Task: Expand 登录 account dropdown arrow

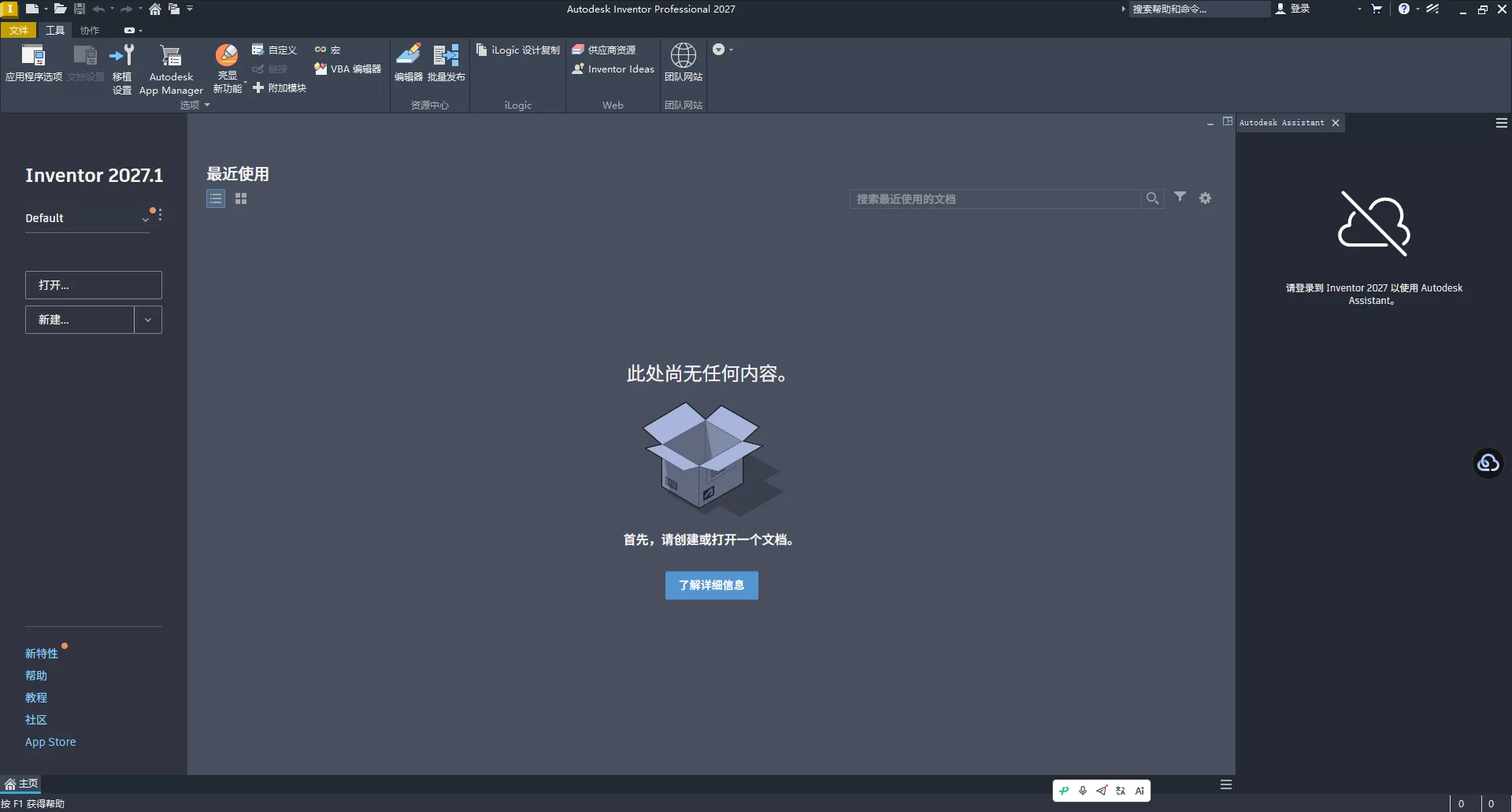Action: 1359,9
